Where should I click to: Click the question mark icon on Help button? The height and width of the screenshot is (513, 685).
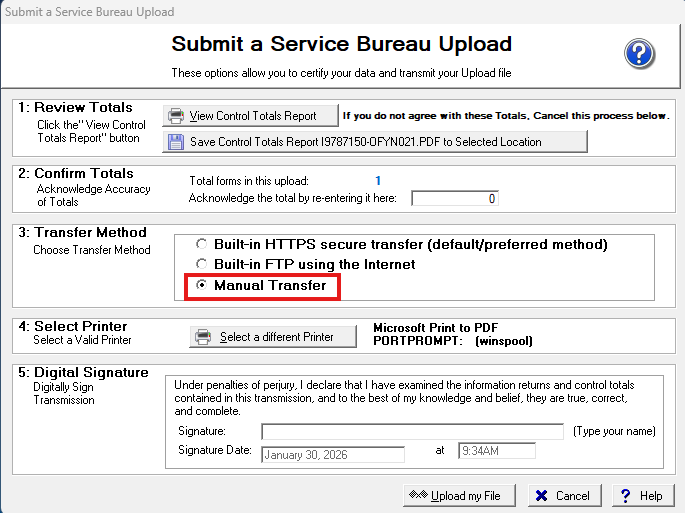625,495
